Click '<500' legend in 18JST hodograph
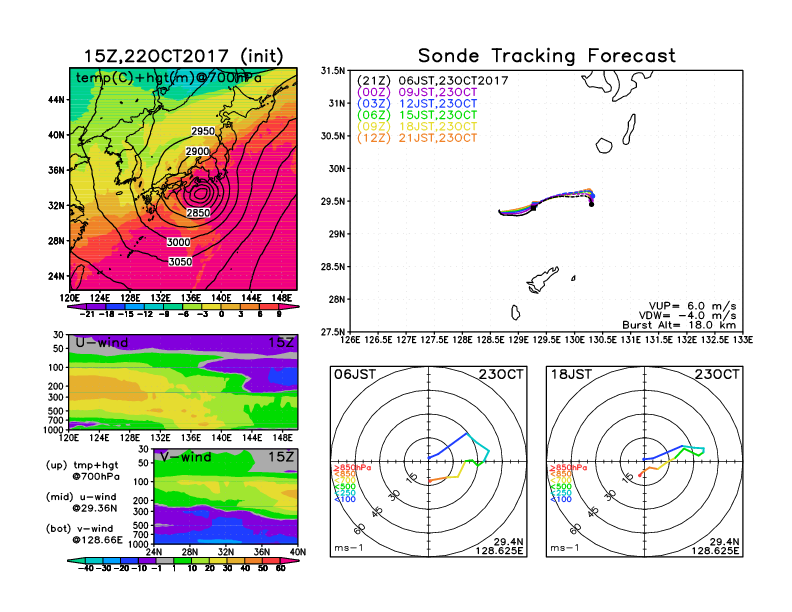 pyautogui.click(x=561, y=487)
